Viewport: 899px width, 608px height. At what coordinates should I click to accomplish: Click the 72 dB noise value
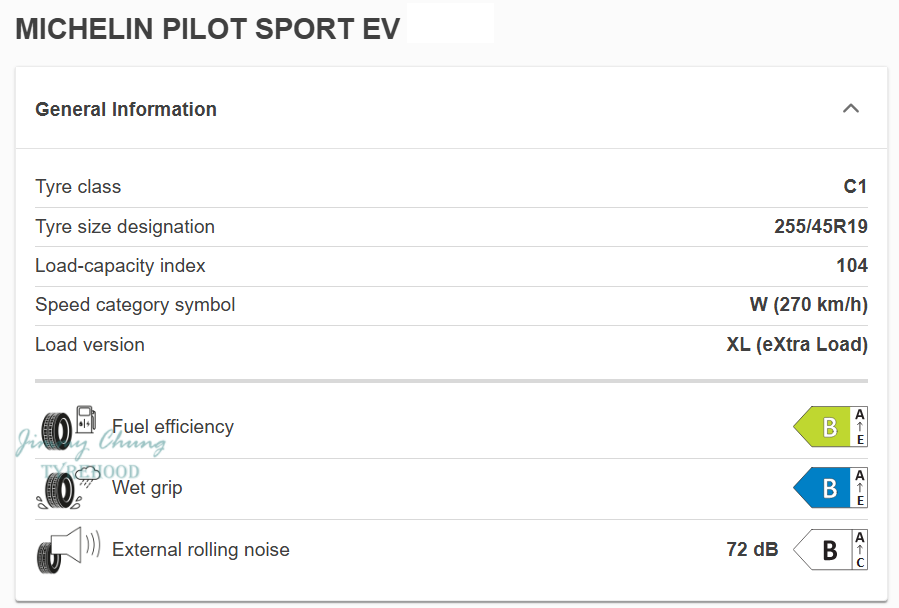click(x=752, y=549)
